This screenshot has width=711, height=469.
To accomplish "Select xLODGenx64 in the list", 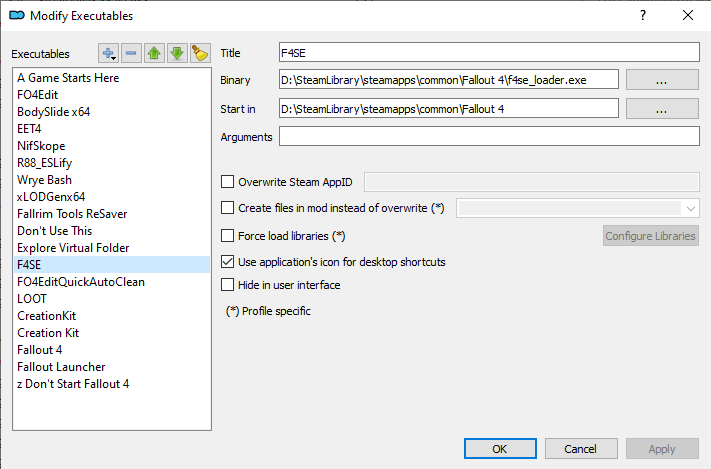I will [x=112, y=197].
